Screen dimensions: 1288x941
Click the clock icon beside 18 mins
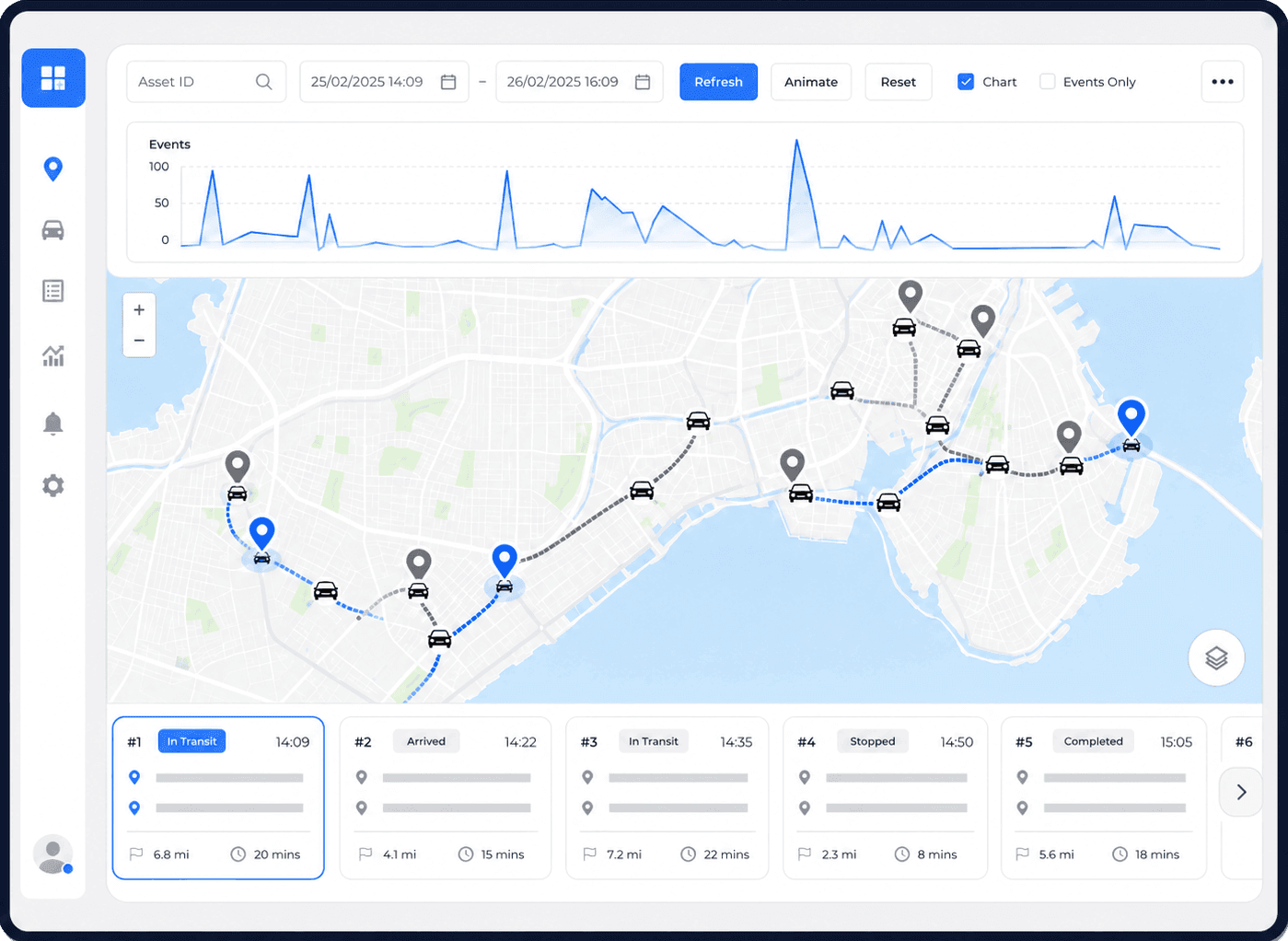(x=1120, y=854)
